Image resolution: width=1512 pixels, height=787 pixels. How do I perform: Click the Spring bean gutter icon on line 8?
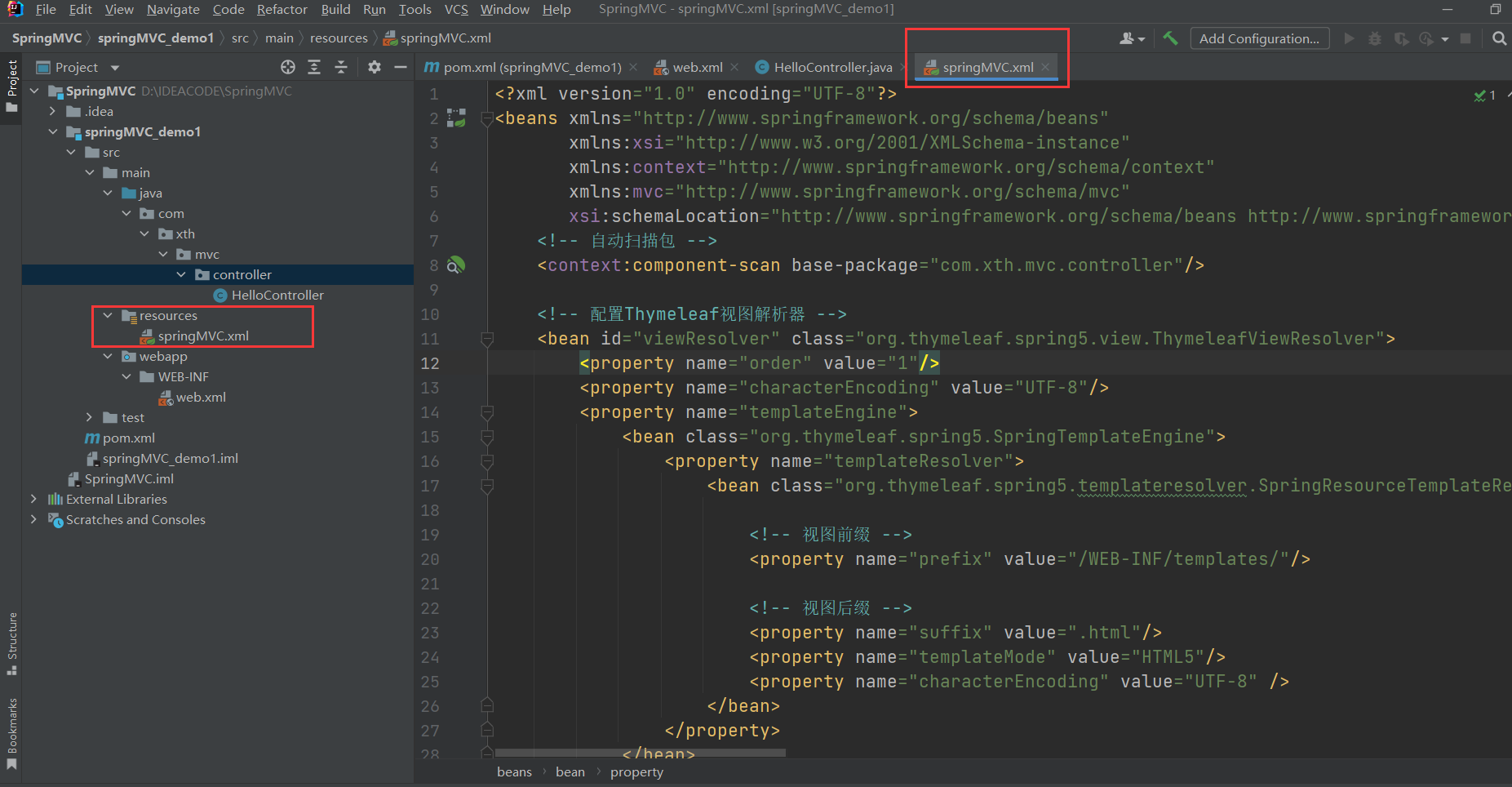coord(456,265)
